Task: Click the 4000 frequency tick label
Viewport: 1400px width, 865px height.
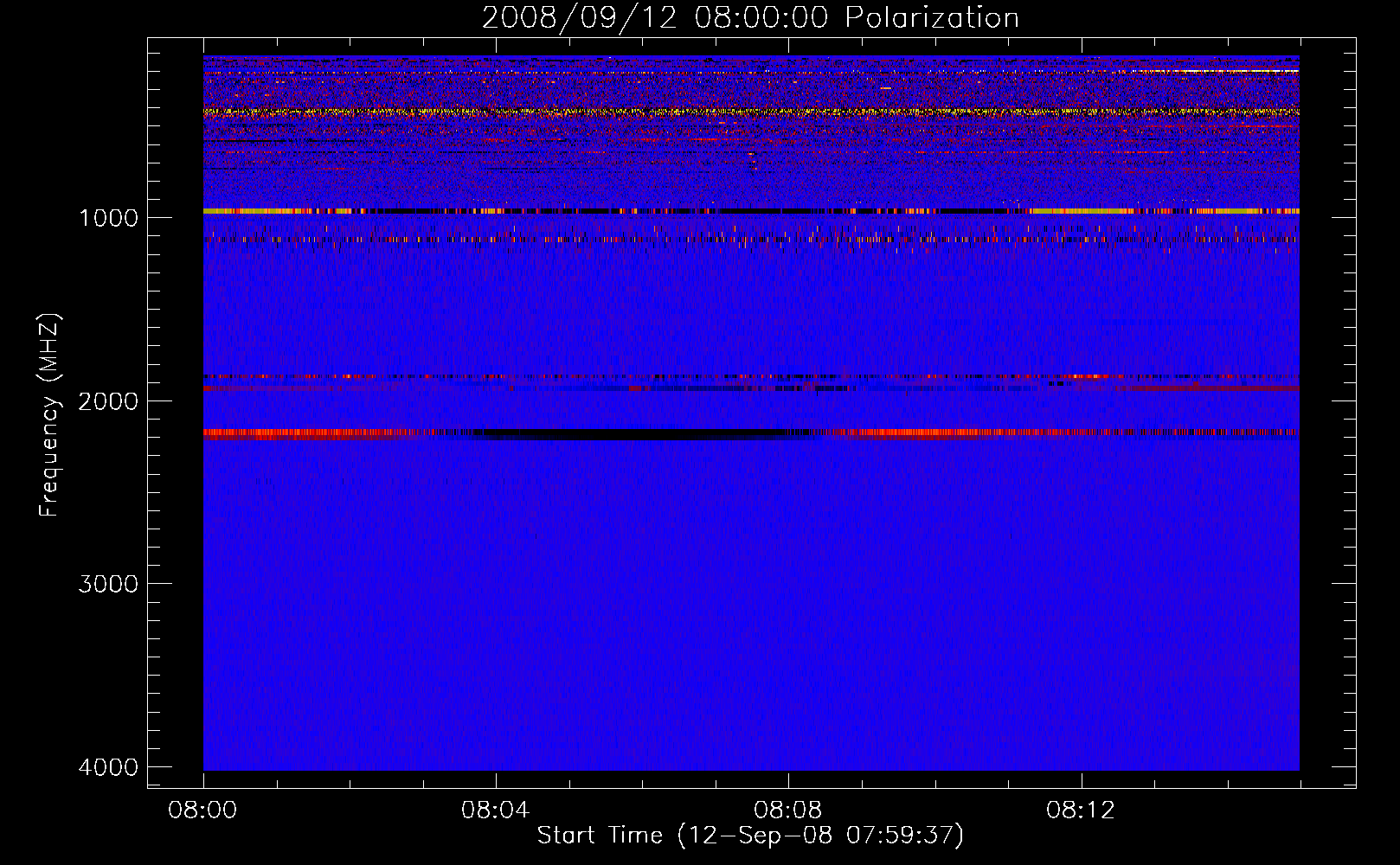Action: (x=108, y=767)
